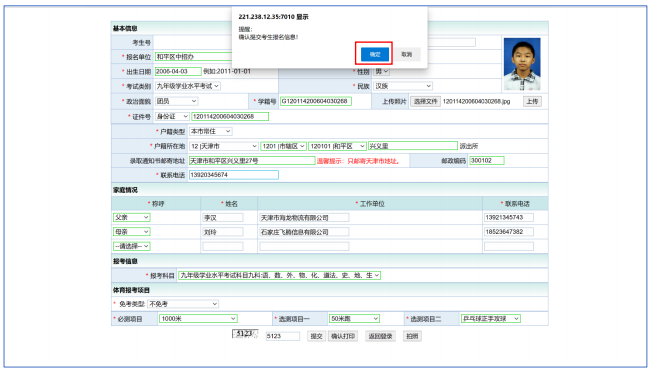Click the 上传 upload button
This screenshot has width=650, height=374.
point(532,102)
